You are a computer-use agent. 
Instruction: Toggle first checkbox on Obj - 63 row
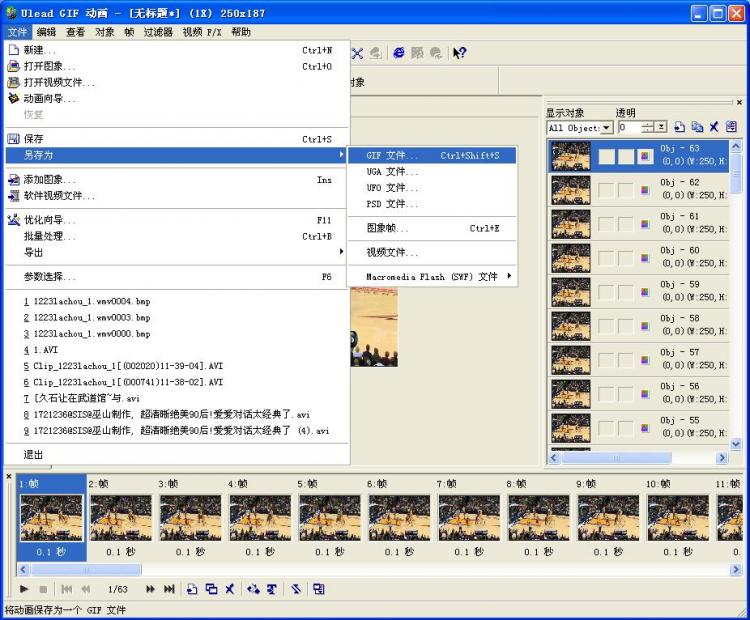(x=607, y=156)
